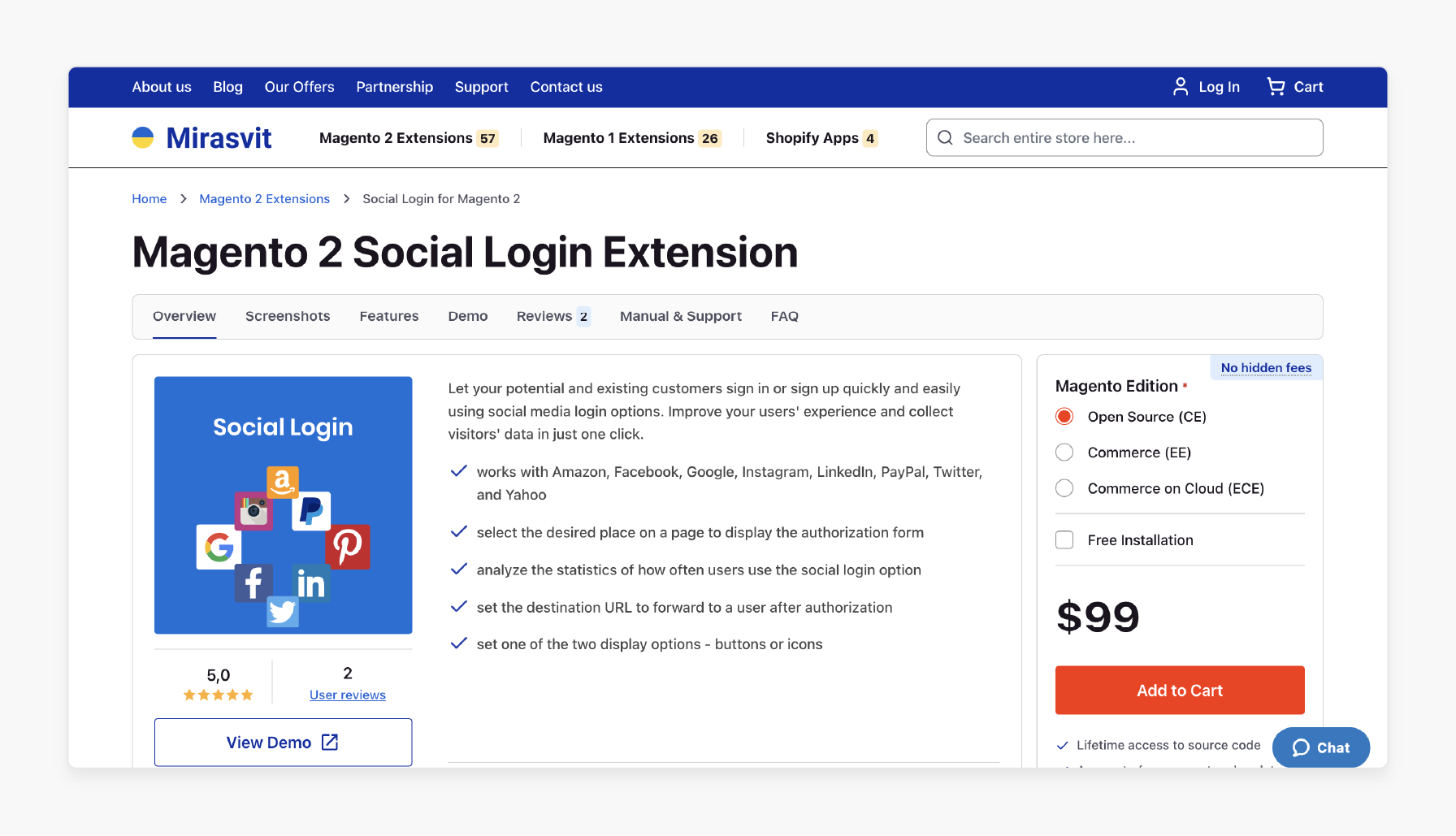
Task: Click the shopping cart icon
Action: coord(1276,86)
